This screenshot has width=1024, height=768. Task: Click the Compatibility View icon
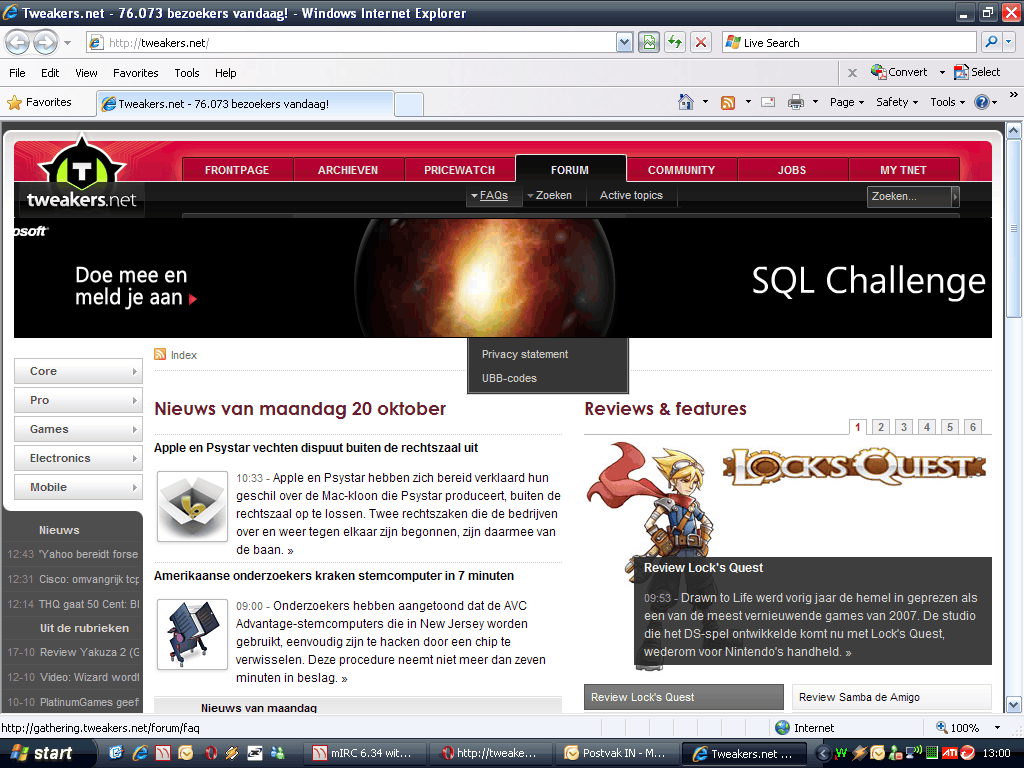click(x=648, y=43)
